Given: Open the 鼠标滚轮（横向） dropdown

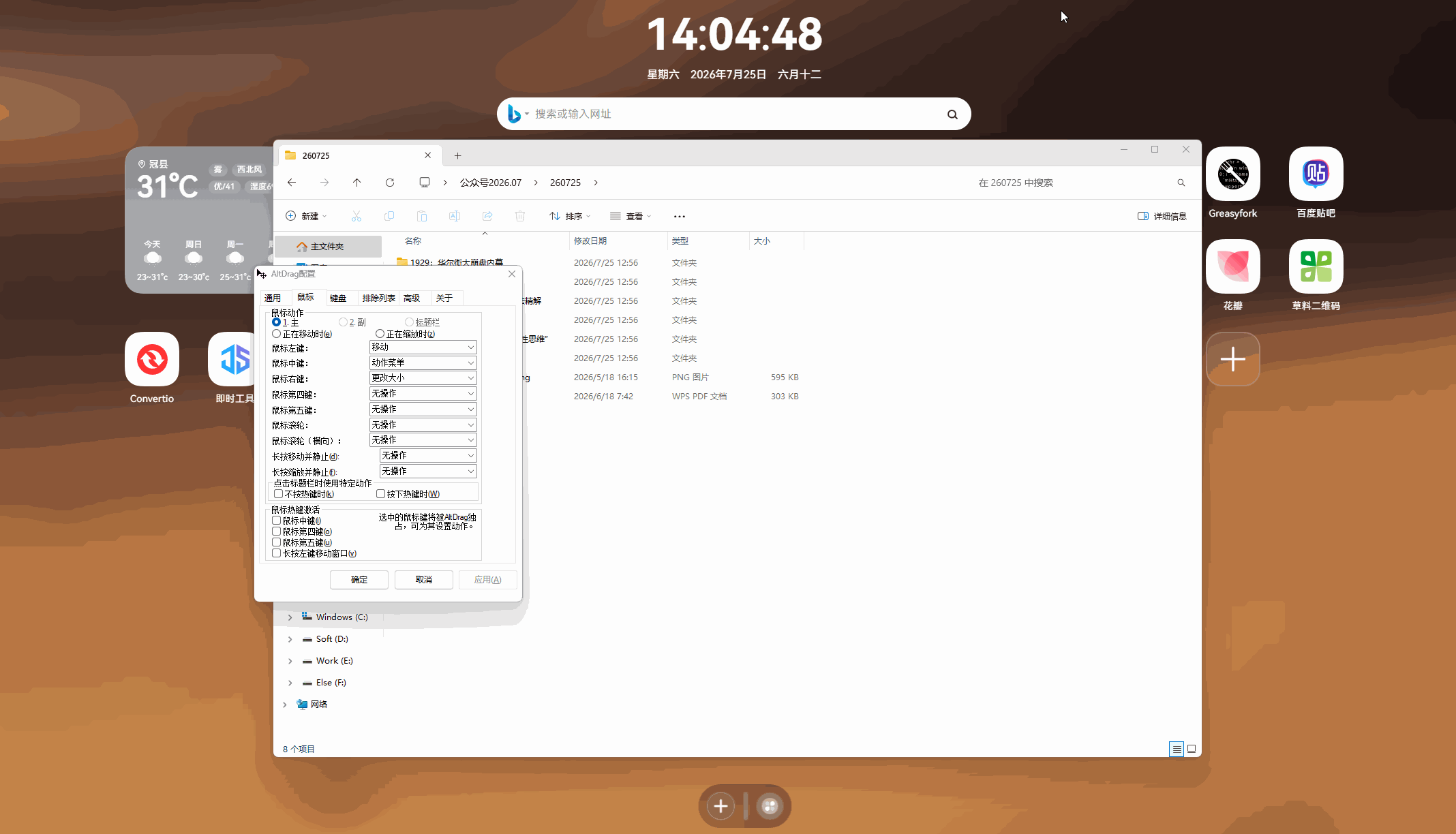Looking at the screenshot, I should (423, 440).
